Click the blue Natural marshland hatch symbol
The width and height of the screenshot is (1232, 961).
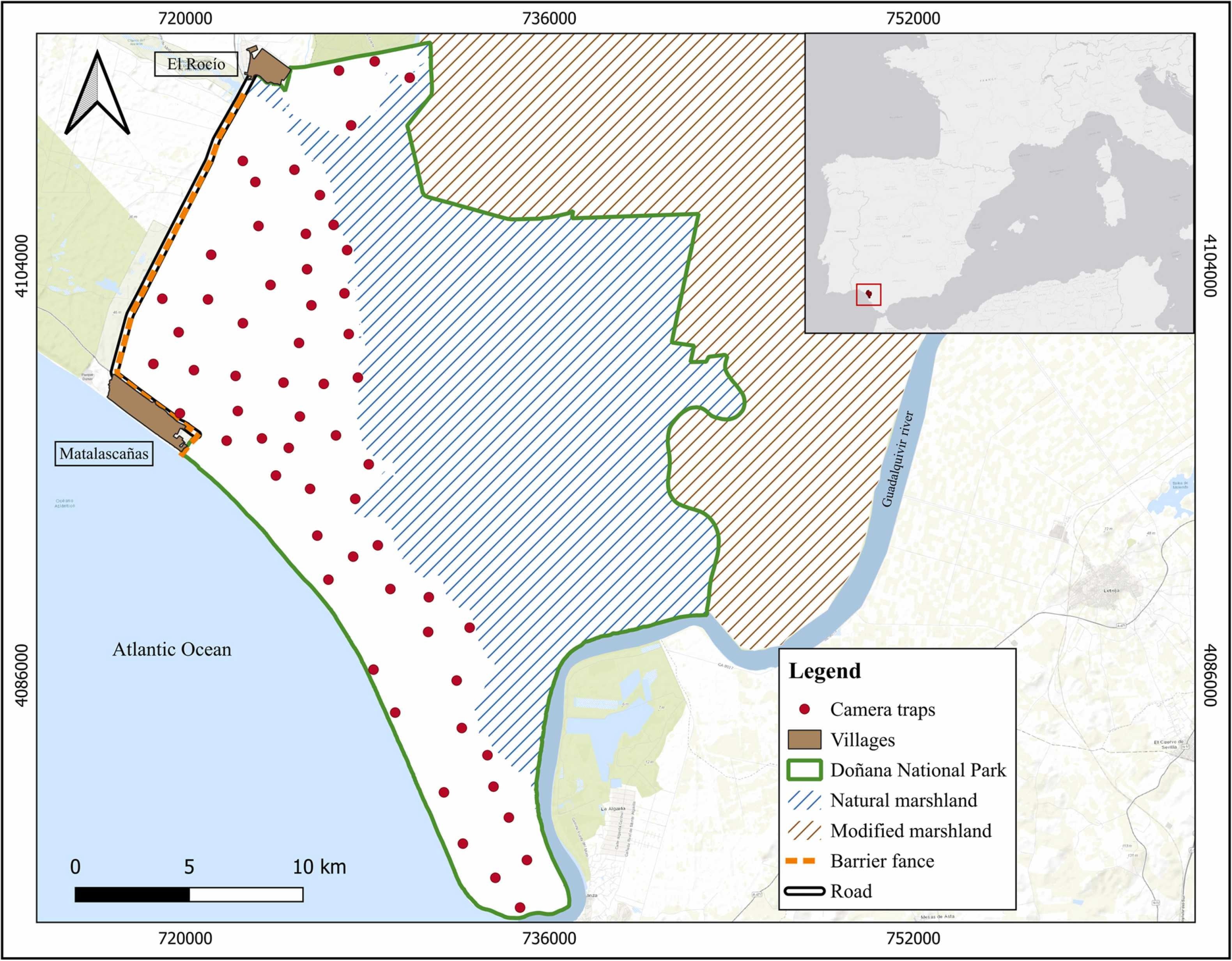(x=804, y=800)
